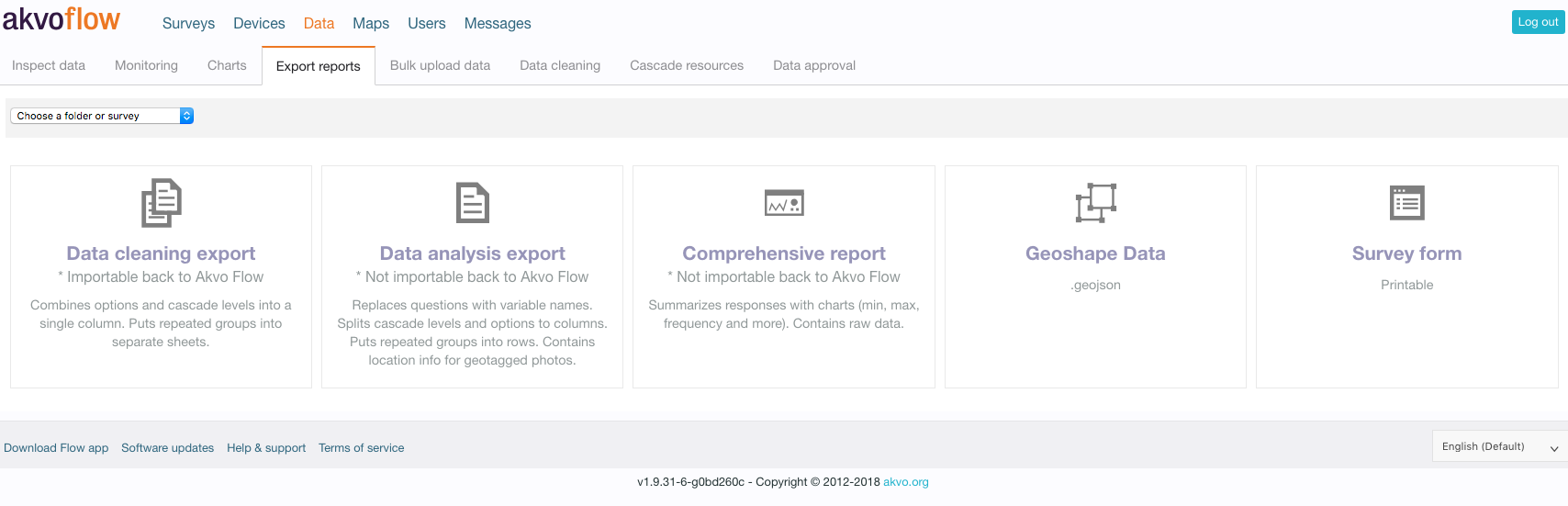
Task: Click the Data analysis export description paragraph
Action: [x=473, y=332]
